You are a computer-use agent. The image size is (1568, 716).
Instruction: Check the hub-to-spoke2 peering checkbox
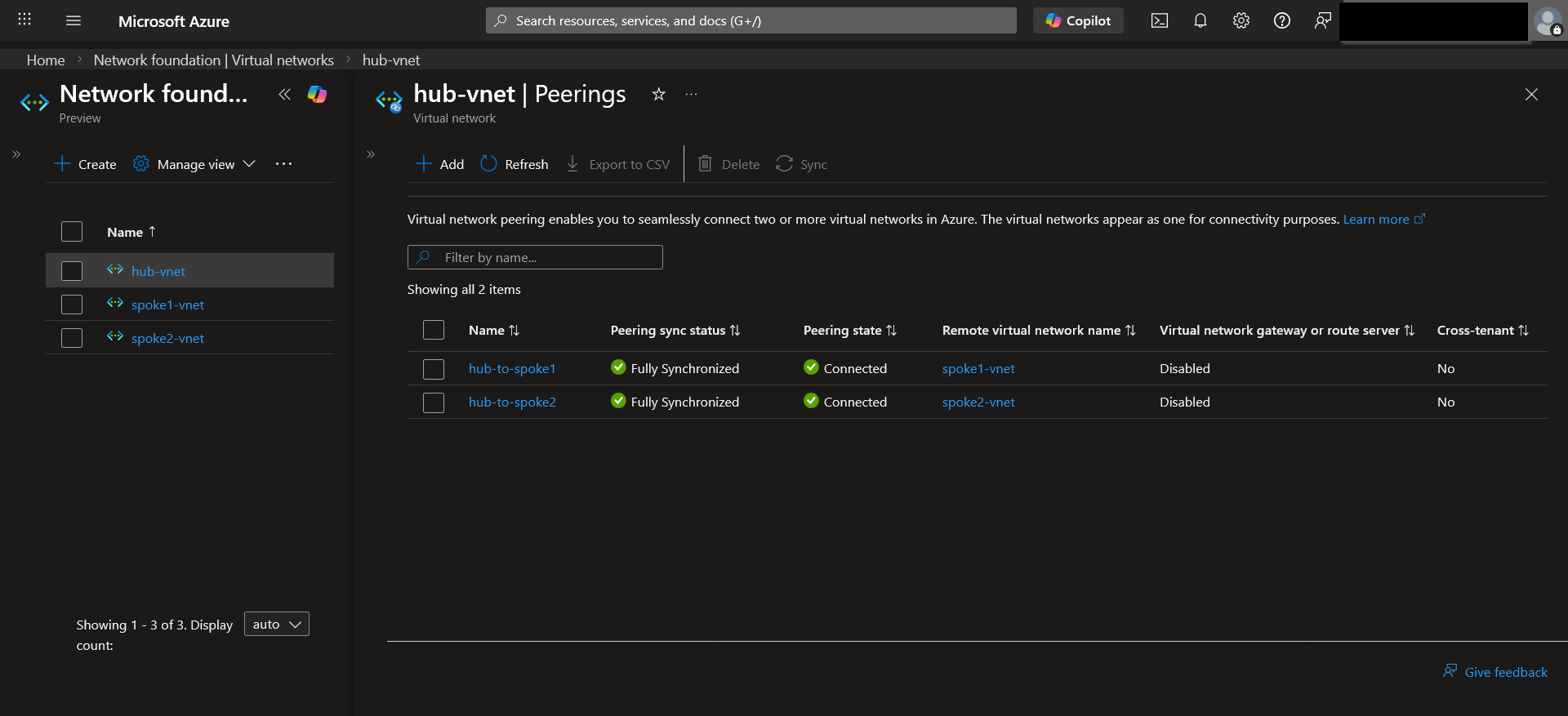tap(434, 402)
